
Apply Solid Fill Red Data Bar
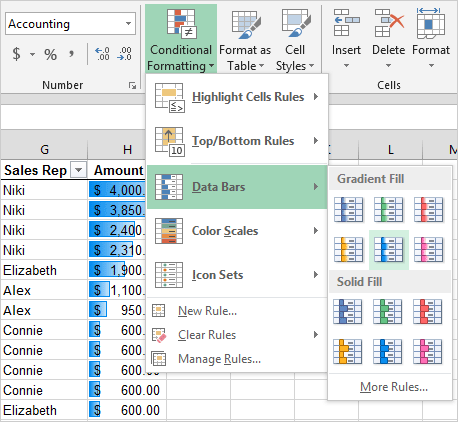(x=428, y=312)
